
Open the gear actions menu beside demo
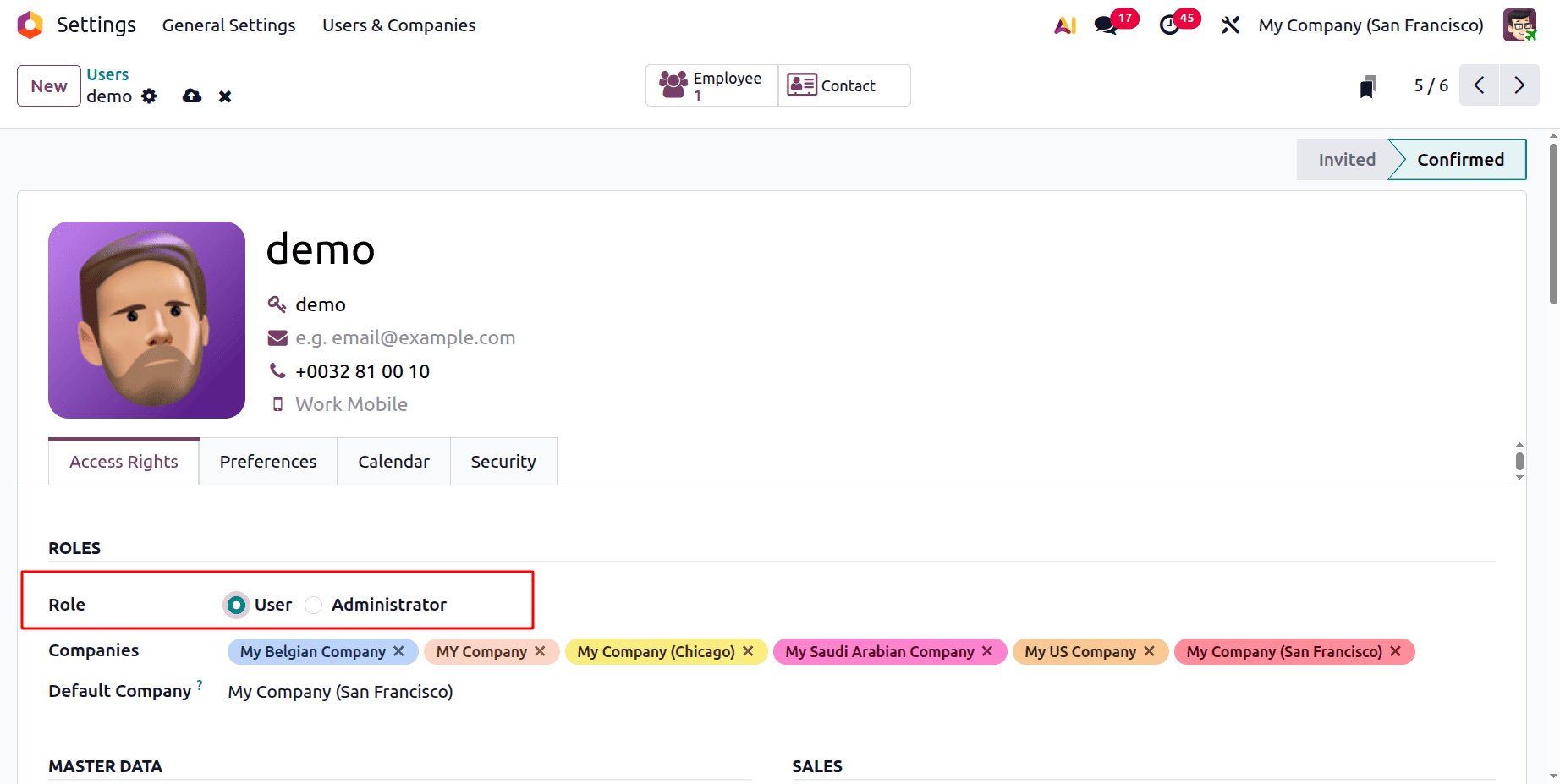point(149,96)
